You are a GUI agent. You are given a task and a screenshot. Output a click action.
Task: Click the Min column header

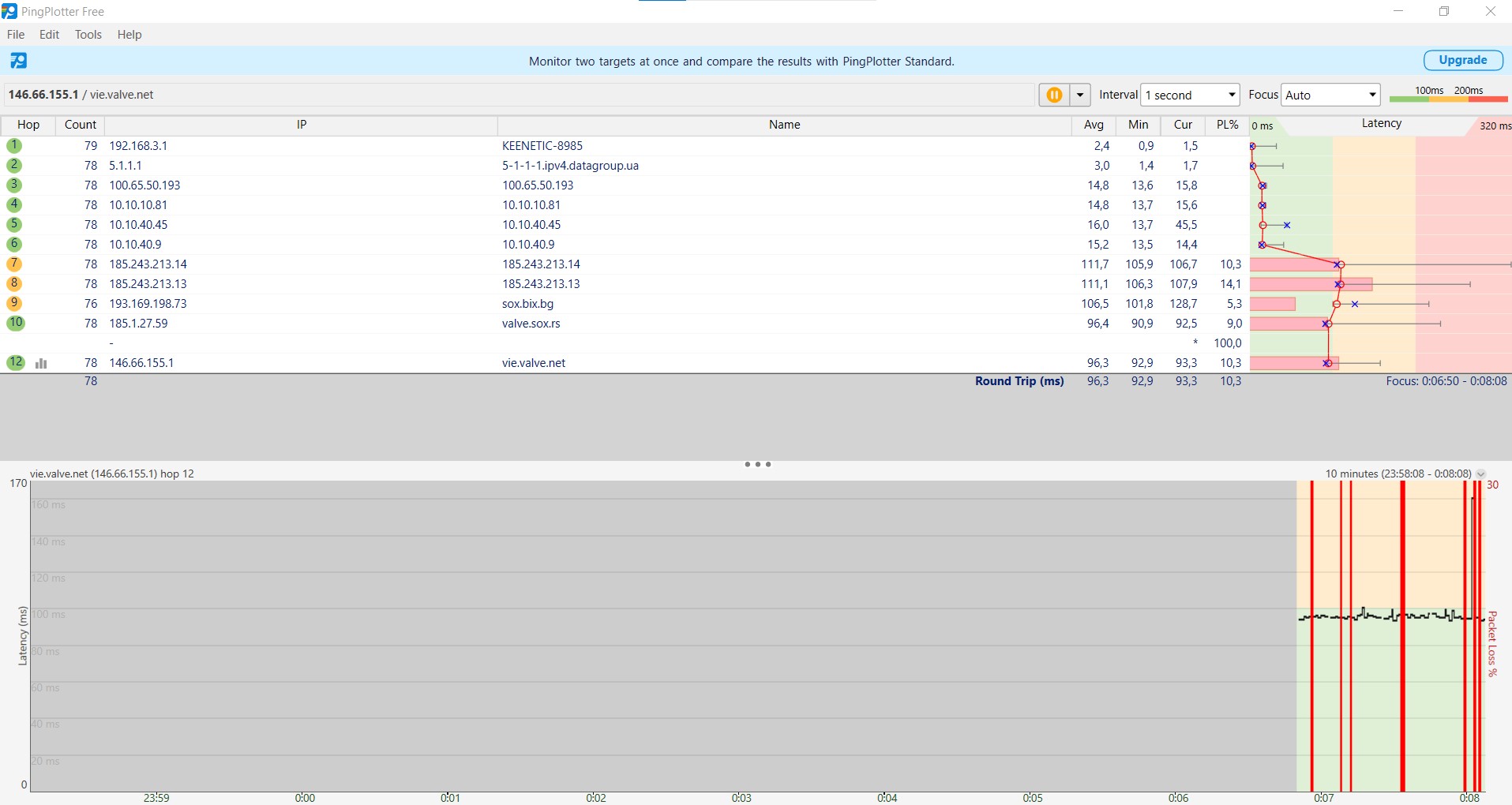pos(1139,125)
